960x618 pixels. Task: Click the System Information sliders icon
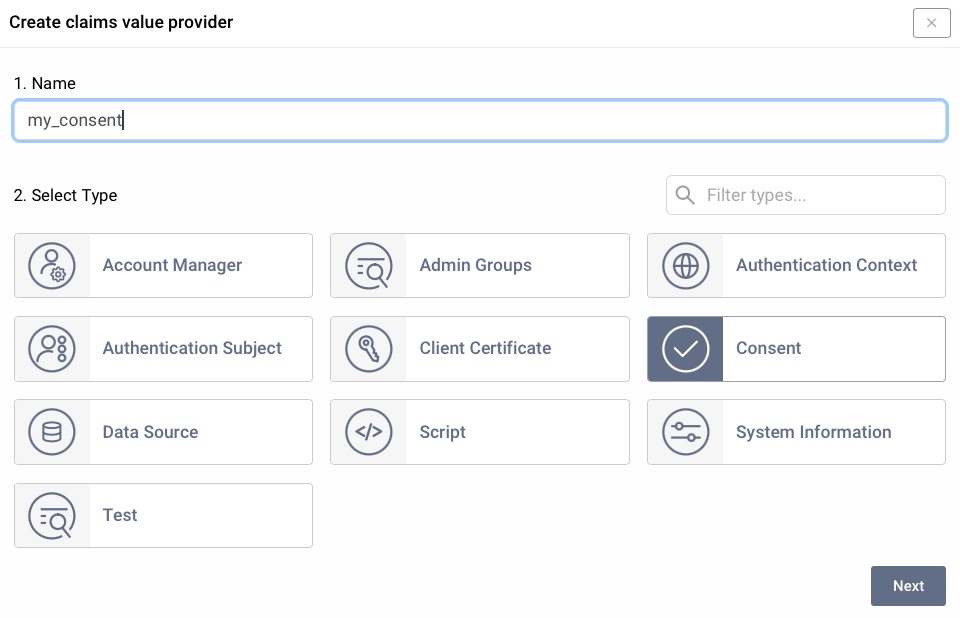tap(685, 432)
